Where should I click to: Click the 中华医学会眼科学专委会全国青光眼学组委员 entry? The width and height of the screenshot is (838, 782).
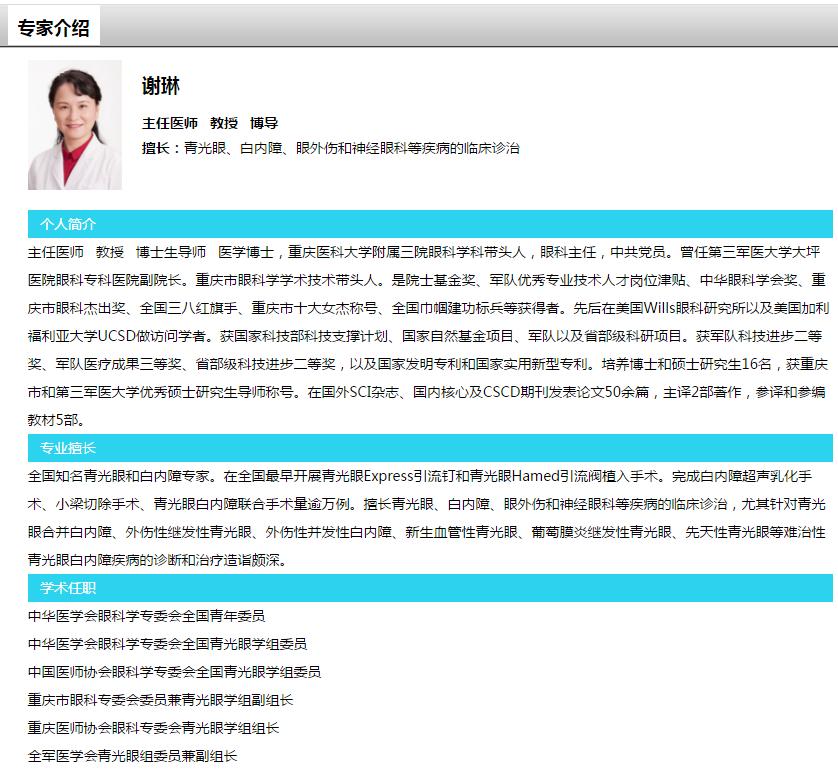pos(167,644)
